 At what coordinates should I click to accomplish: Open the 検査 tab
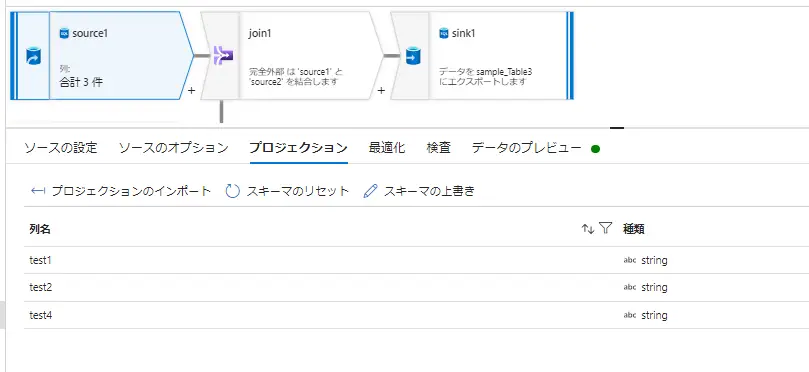click(x=439, y=148)
